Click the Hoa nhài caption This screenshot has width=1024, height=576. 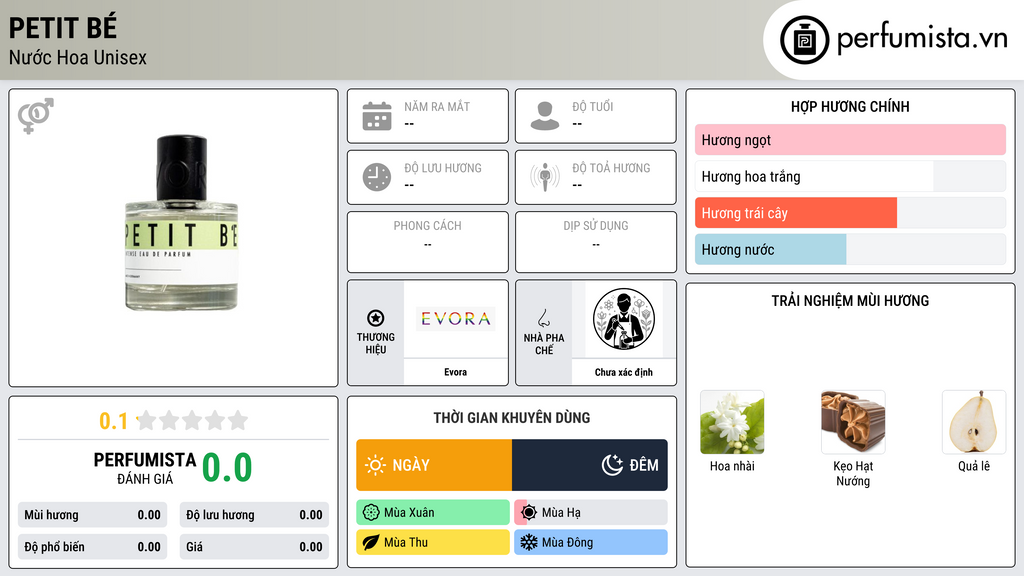732,466
